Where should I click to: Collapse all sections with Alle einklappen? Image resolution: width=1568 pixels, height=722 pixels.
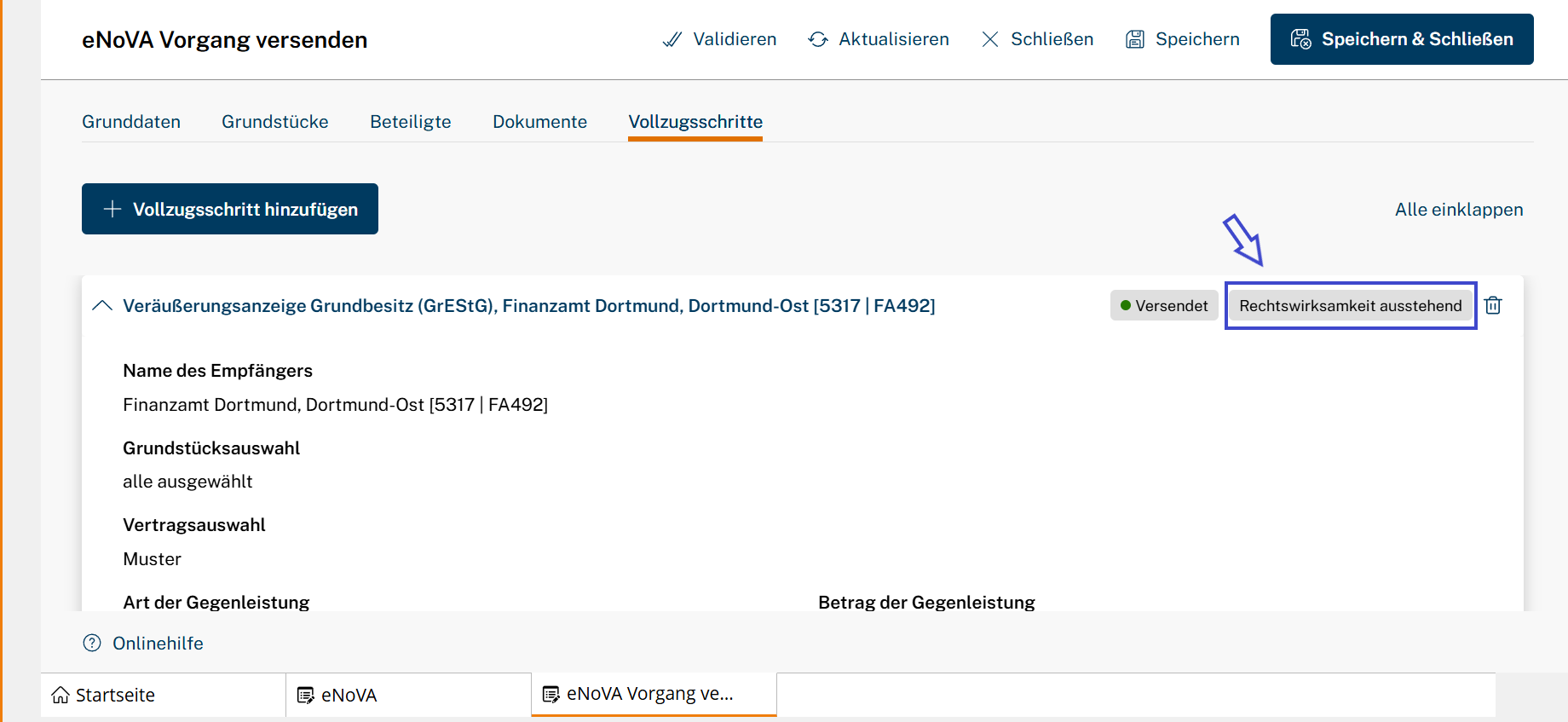coord(1458,210)
